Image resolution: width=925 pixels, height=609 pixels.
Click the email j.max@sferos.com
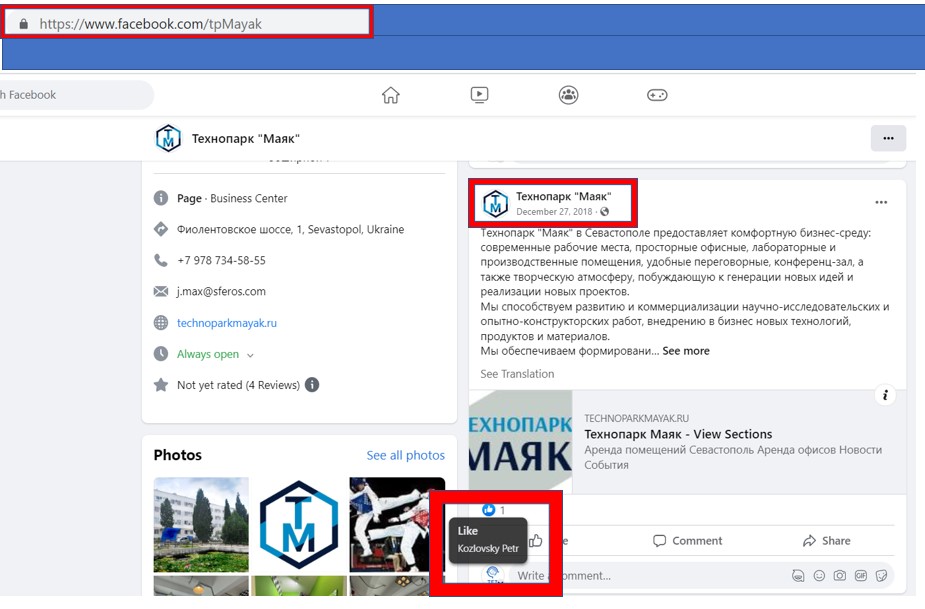pos(221,292)
